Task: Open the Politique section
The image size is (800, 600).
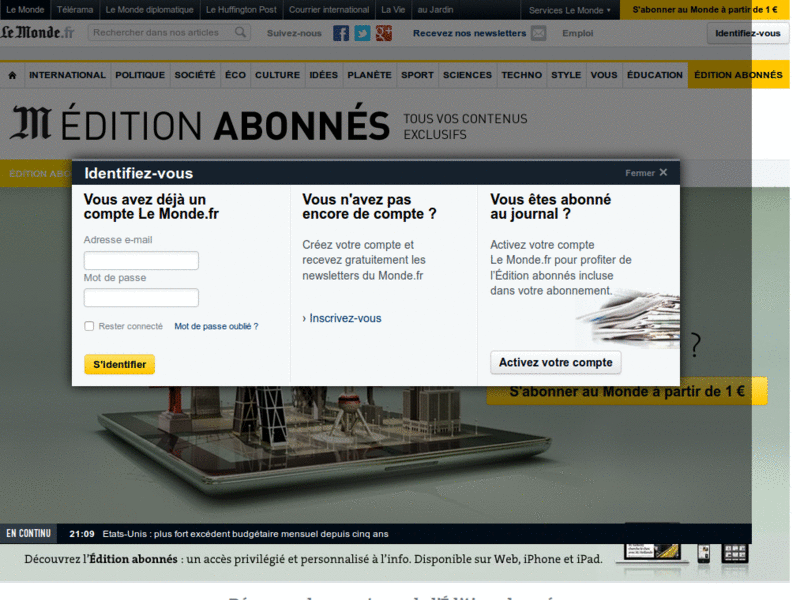Action: coord(140,75)
